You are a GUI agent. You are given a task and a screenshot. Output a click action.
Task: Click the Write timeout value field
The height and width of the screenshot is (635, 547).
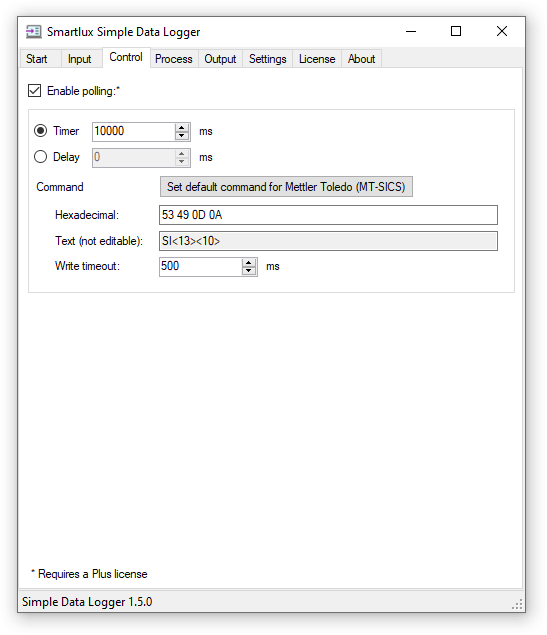[x=201, y=267]
